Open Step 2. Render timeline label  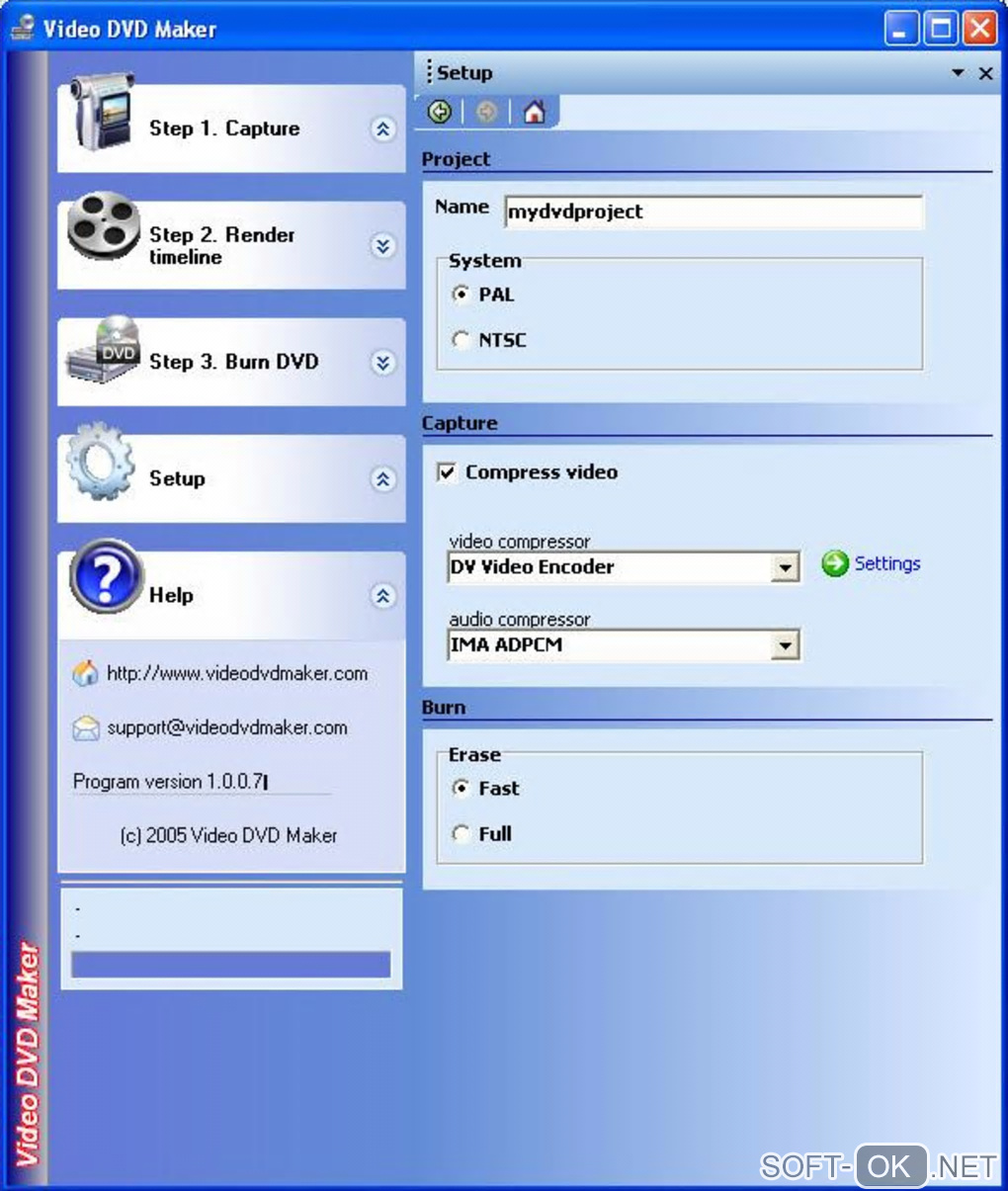[x=222, y=245]
